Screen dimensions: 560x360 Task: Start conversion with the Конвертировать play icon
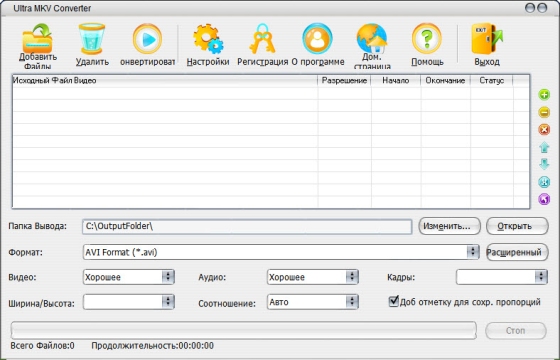click(147, 39)
